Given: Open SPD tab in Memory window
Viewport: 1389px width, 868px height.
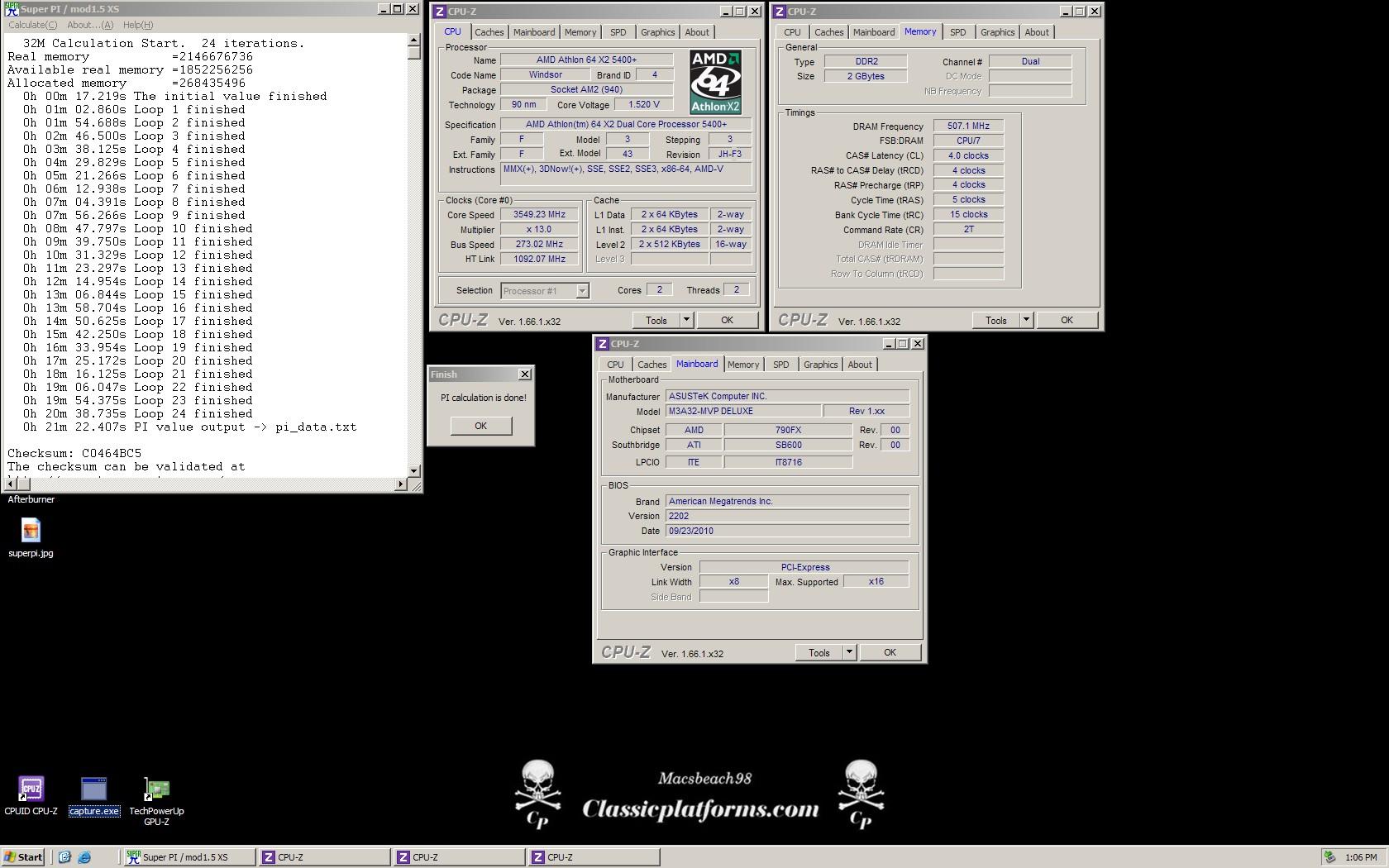Looking at the screenshot, I should [957, 32].
